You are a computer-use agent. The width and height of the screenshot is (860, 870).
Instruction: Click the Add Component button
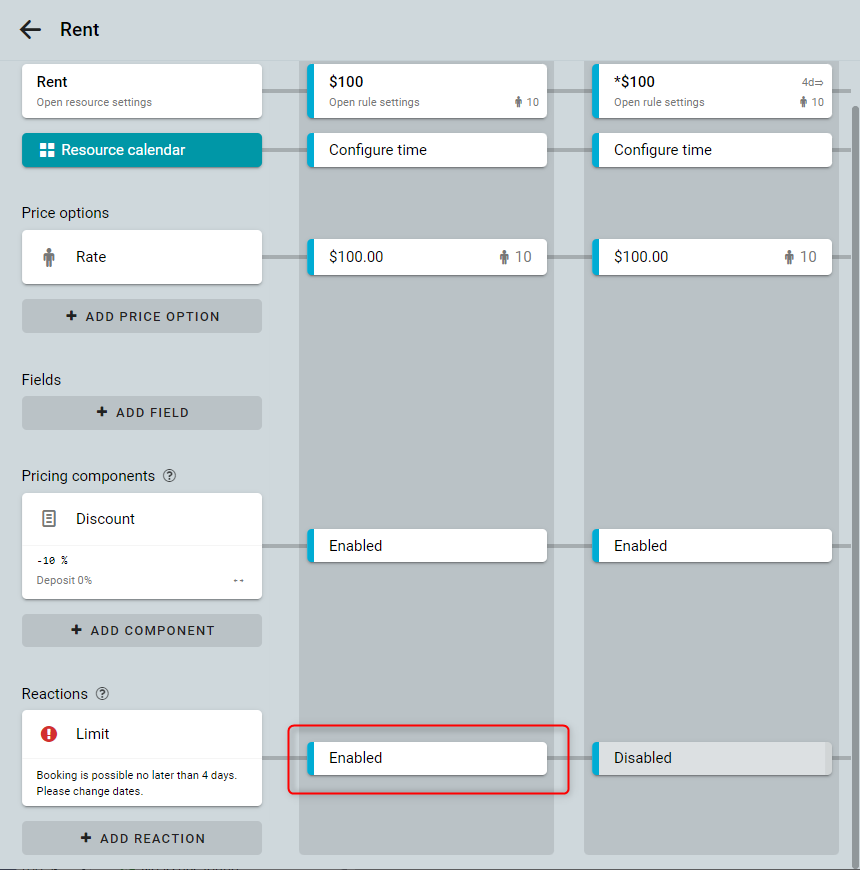click(142, 630)
